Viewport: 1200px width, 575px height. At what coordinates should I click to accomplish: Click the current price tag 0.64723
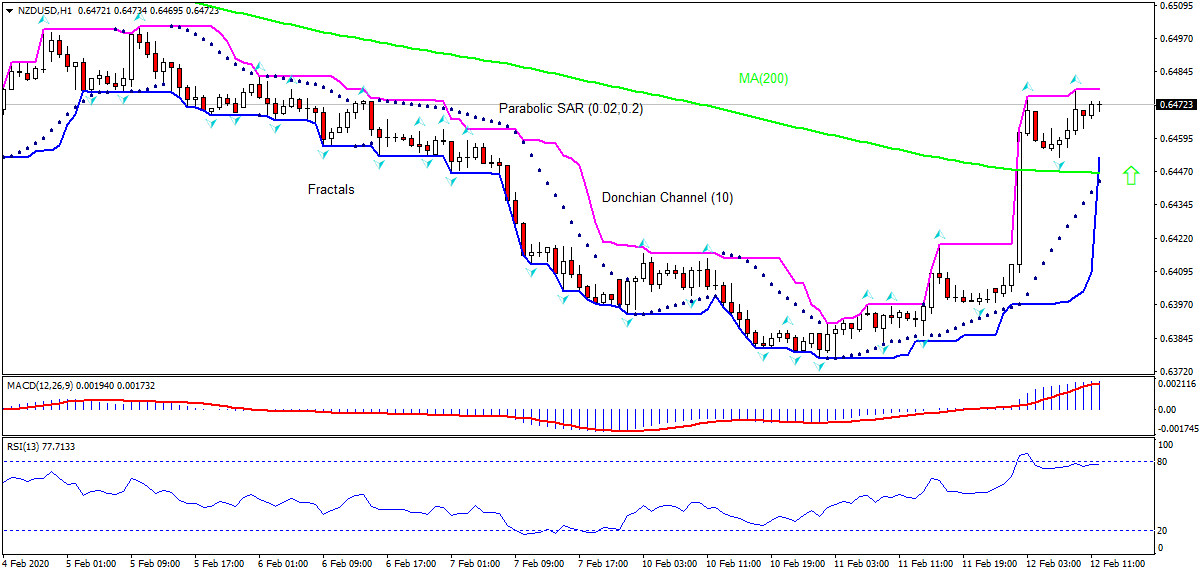pos(1176,104)
